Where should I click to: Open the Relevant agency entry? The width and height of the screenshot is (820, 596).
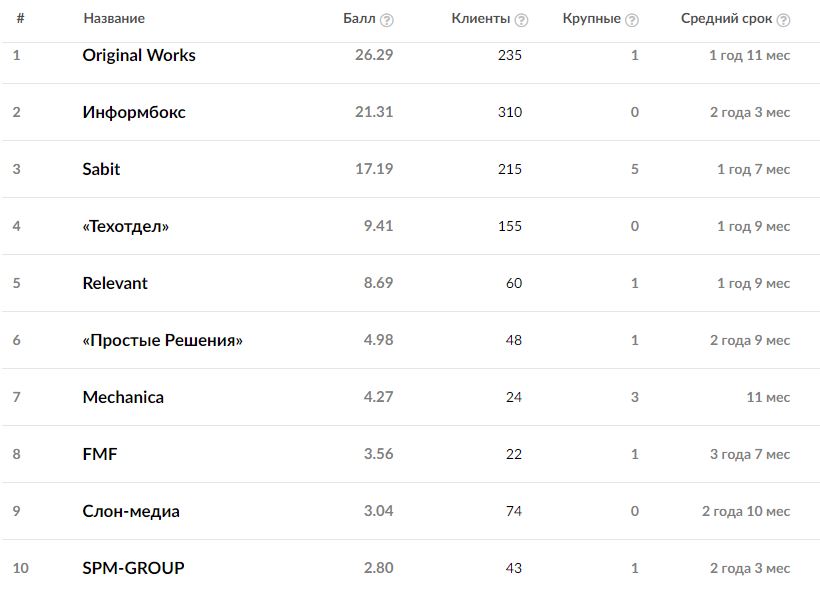click(x=115, y=283)
